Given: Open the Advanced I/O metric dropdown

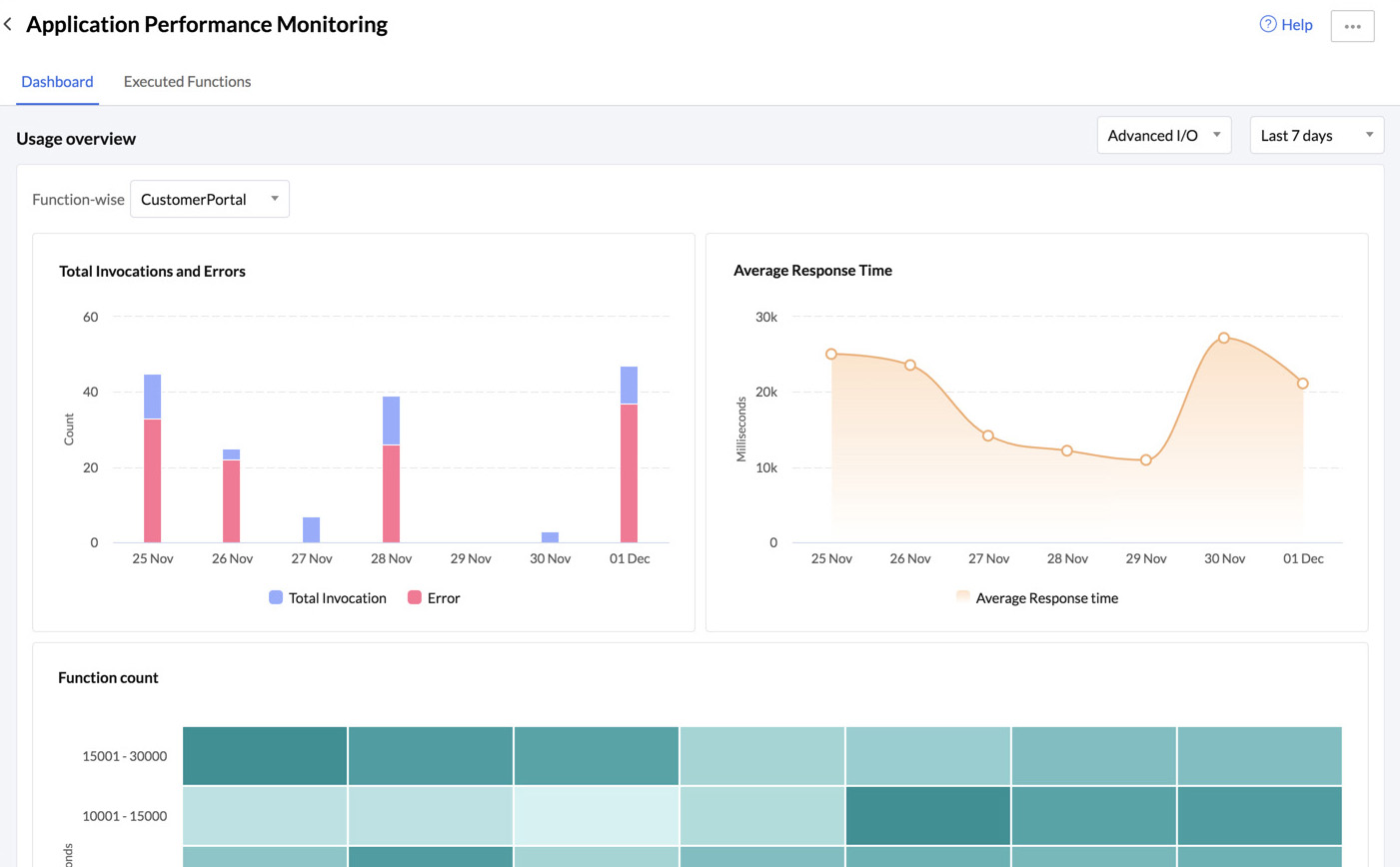Looking at the screenshot, I should click(x=1164, y=135).
